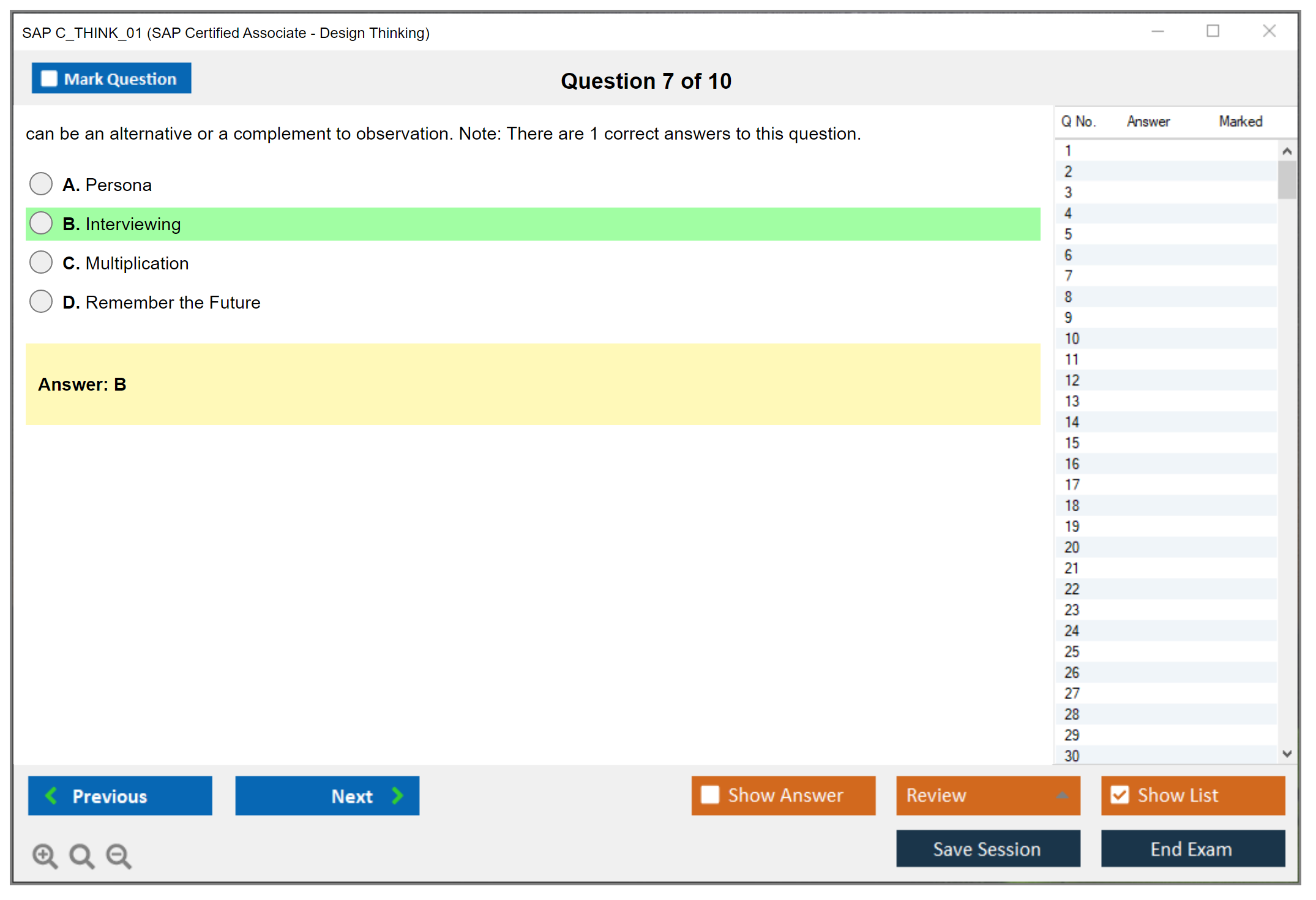The image size is (1316, 900).
Task: Click the right chevron on the Next button
Action: [x=397, y=795]
